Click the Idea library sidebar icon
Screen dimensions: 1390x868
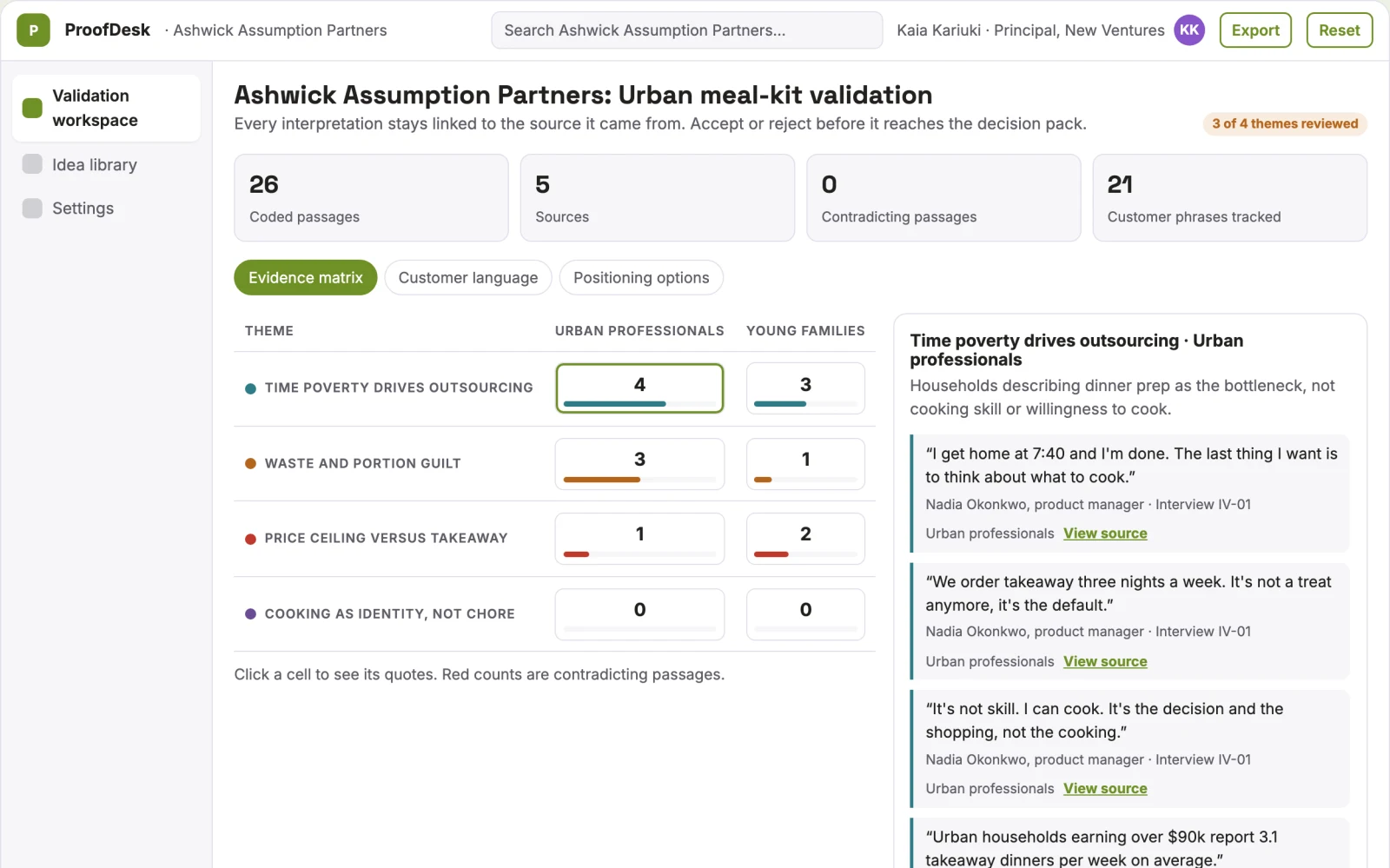coord(32,164)
